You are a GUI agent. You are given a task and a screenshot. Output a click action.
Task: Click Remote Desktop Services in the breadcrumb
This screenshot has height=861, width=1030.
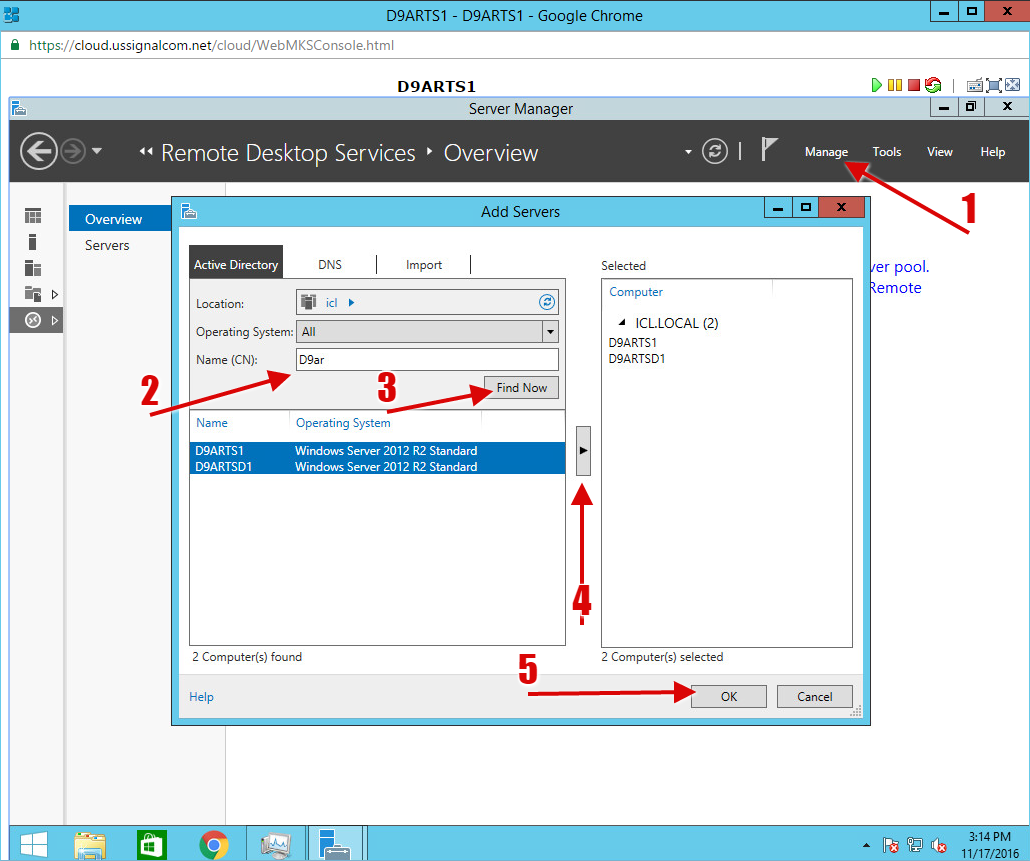coord(288,152)
